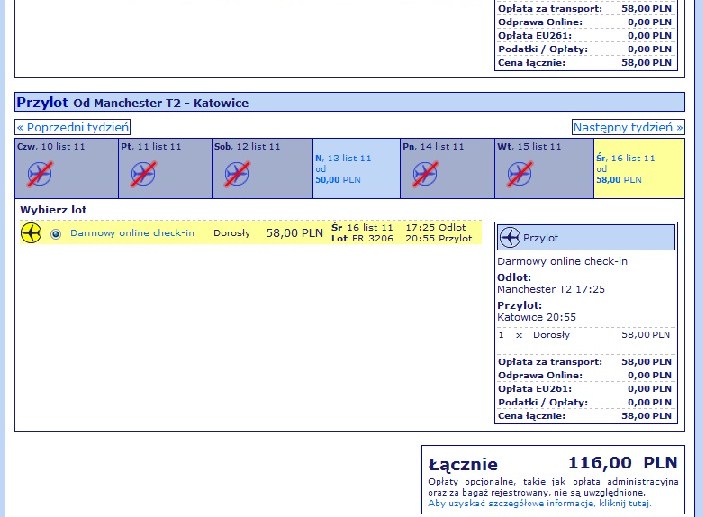Click the Wt. 15 list 11 day cell

pyautogui.click(x=544, y=169)
